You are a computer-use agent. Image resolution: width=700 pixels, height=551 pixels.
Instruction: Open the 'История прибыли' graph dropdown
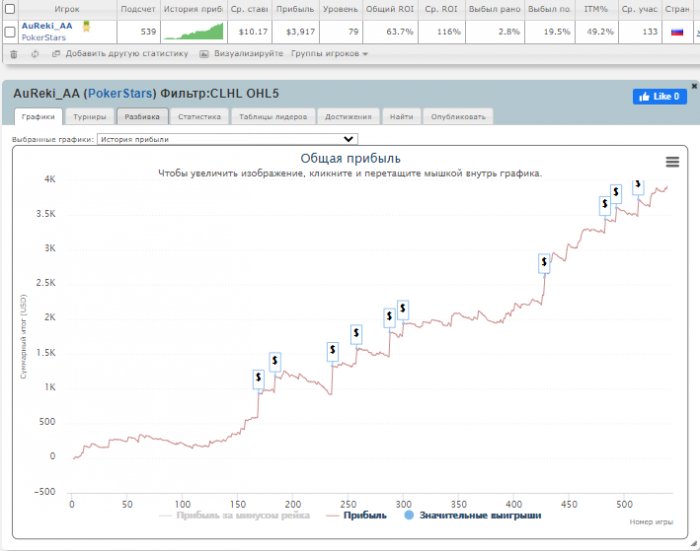click(227, 140)
